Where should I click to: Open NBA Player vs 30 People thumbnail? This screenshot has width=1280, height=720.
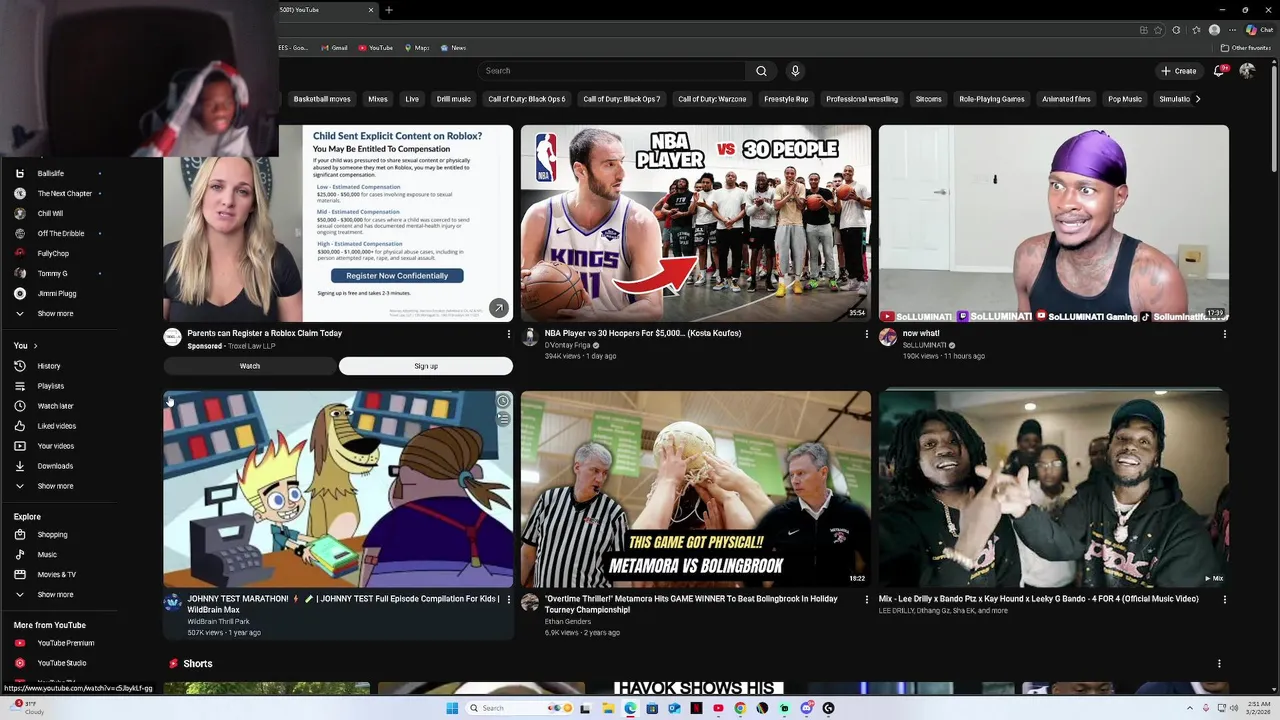pos(696,223)
